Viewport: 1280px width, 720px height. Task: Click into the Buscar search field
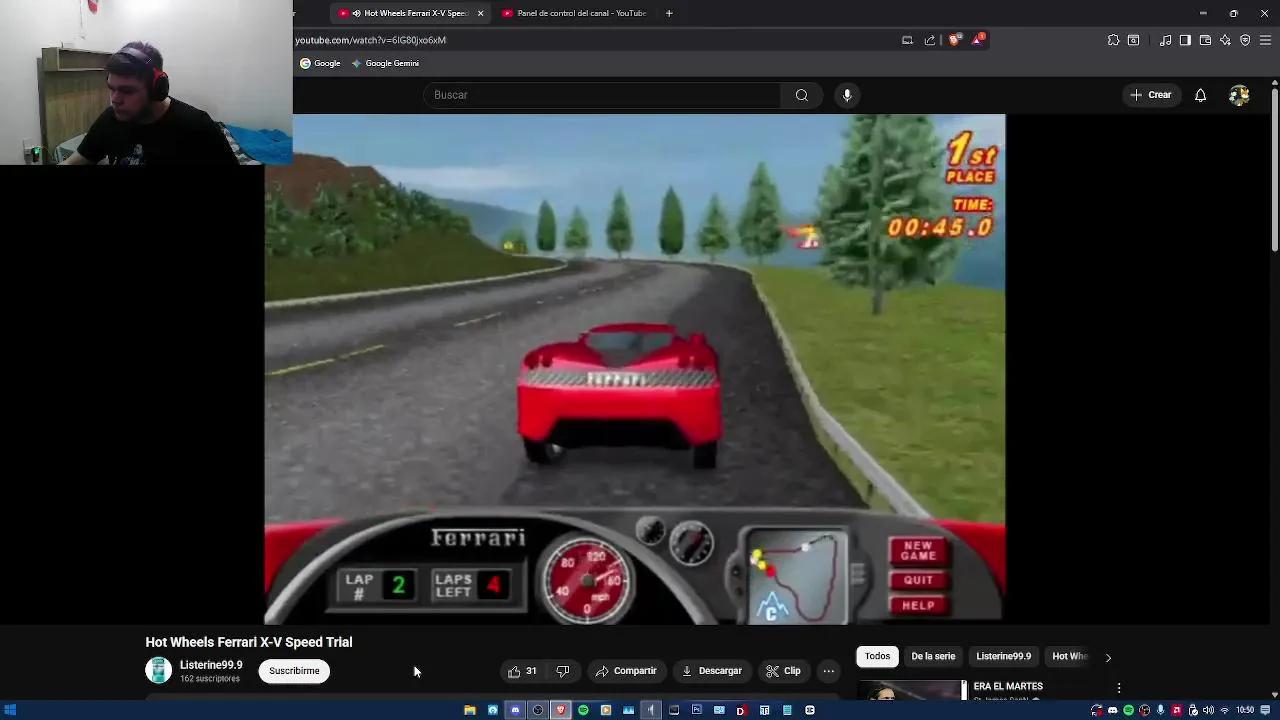pyautogui.click(x=602, y=95)
